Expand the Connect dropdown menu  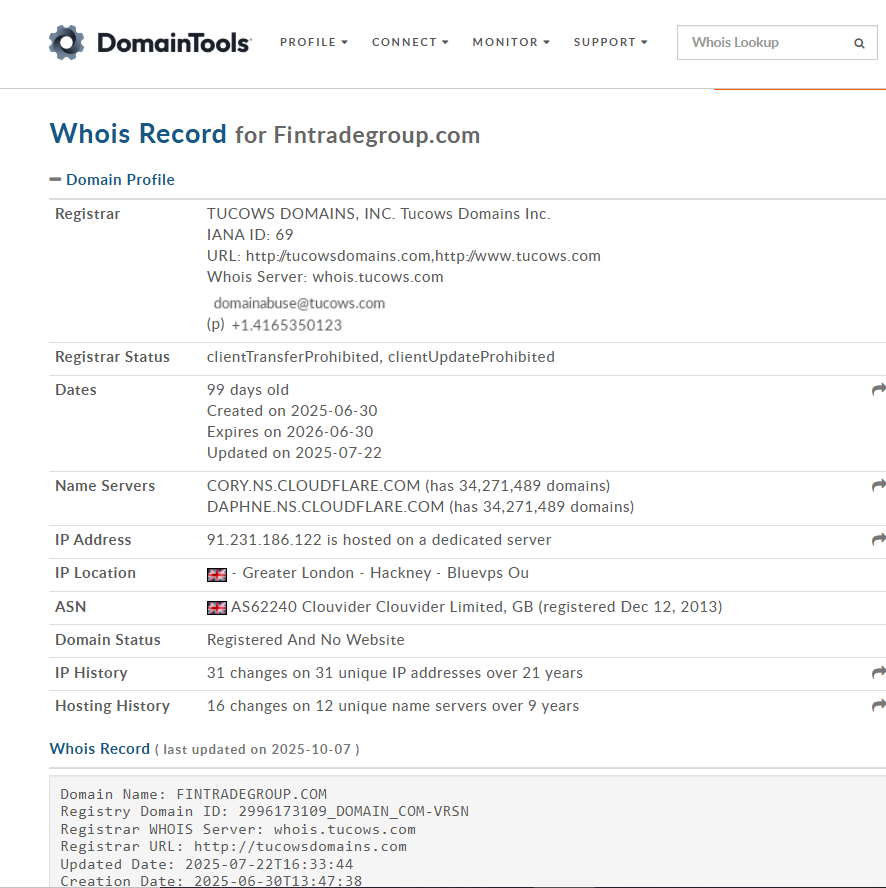tap(410, 42)
